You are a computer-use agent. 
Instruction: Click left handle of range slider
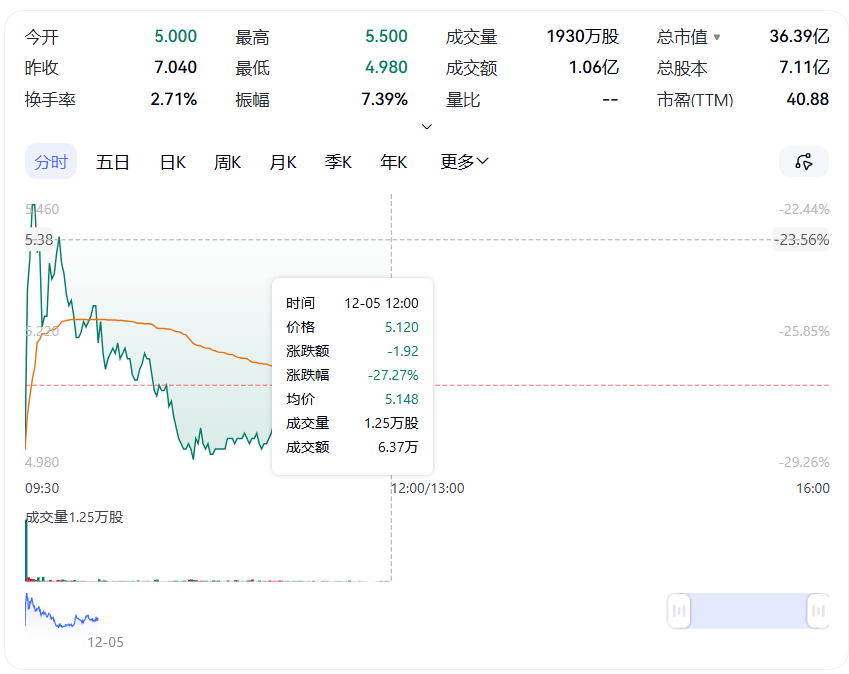click(680, 610)
